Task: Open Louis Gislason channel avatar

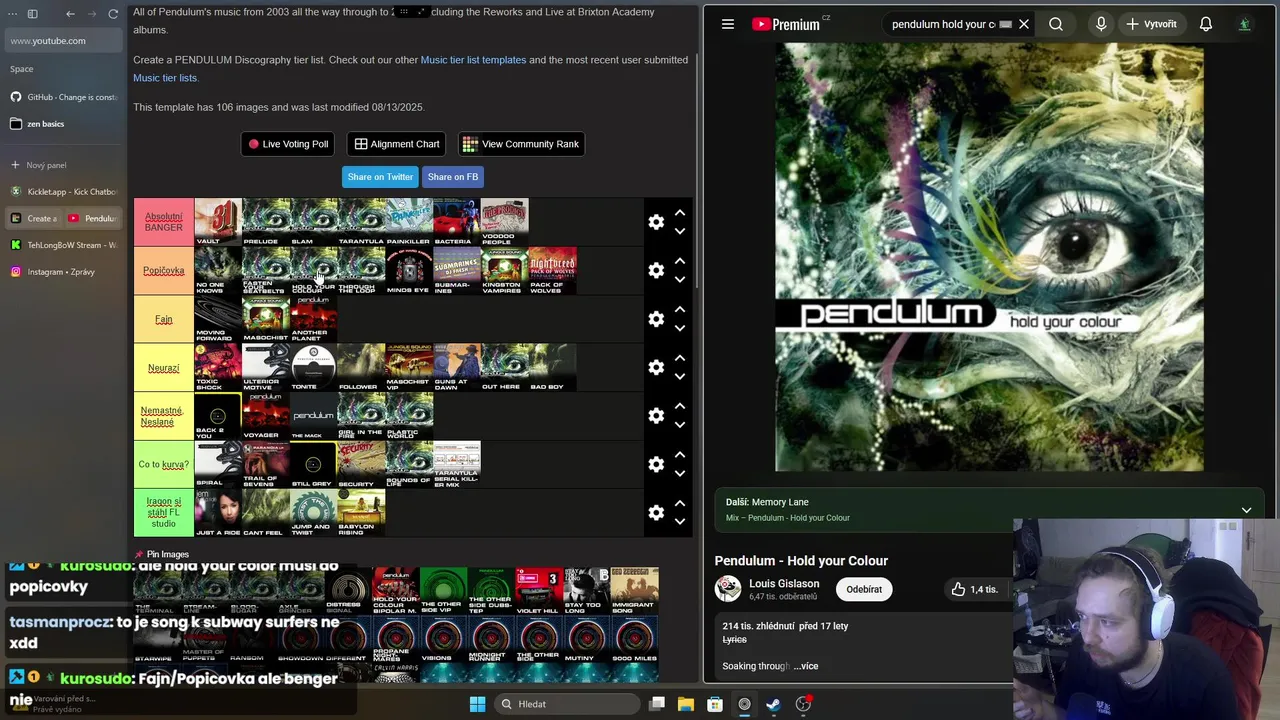Action: tap(728, 589)
